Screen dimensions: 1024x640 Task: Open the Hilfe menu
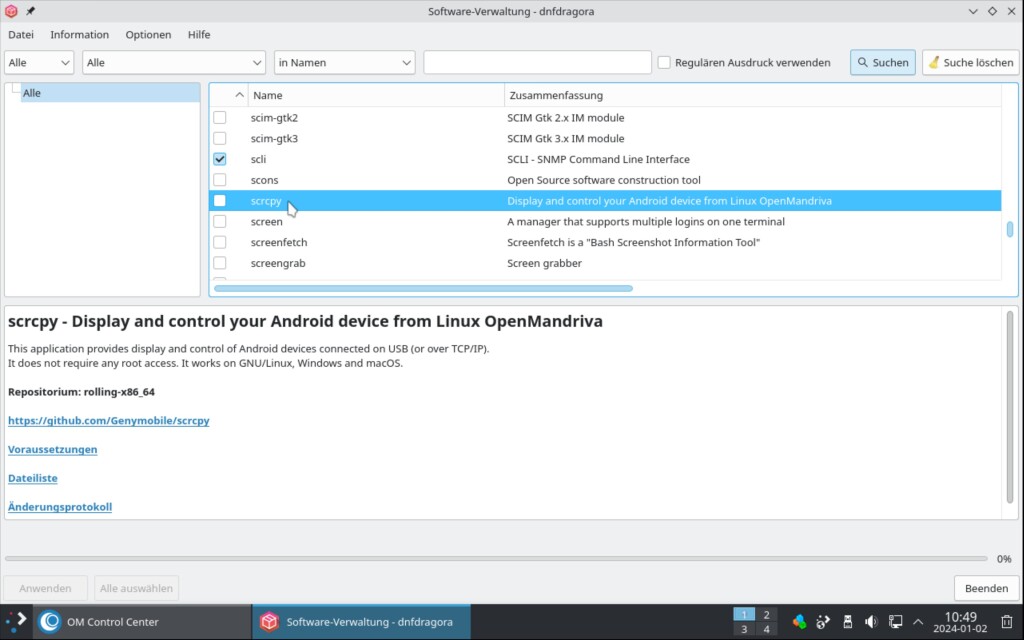(x=199, y=35)
